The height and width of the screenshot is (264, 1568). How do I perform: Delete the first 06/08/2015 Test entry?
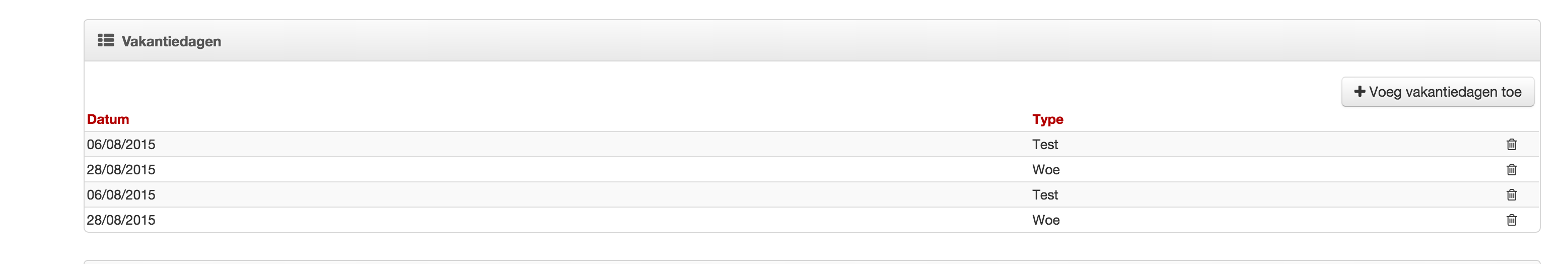1511,145
